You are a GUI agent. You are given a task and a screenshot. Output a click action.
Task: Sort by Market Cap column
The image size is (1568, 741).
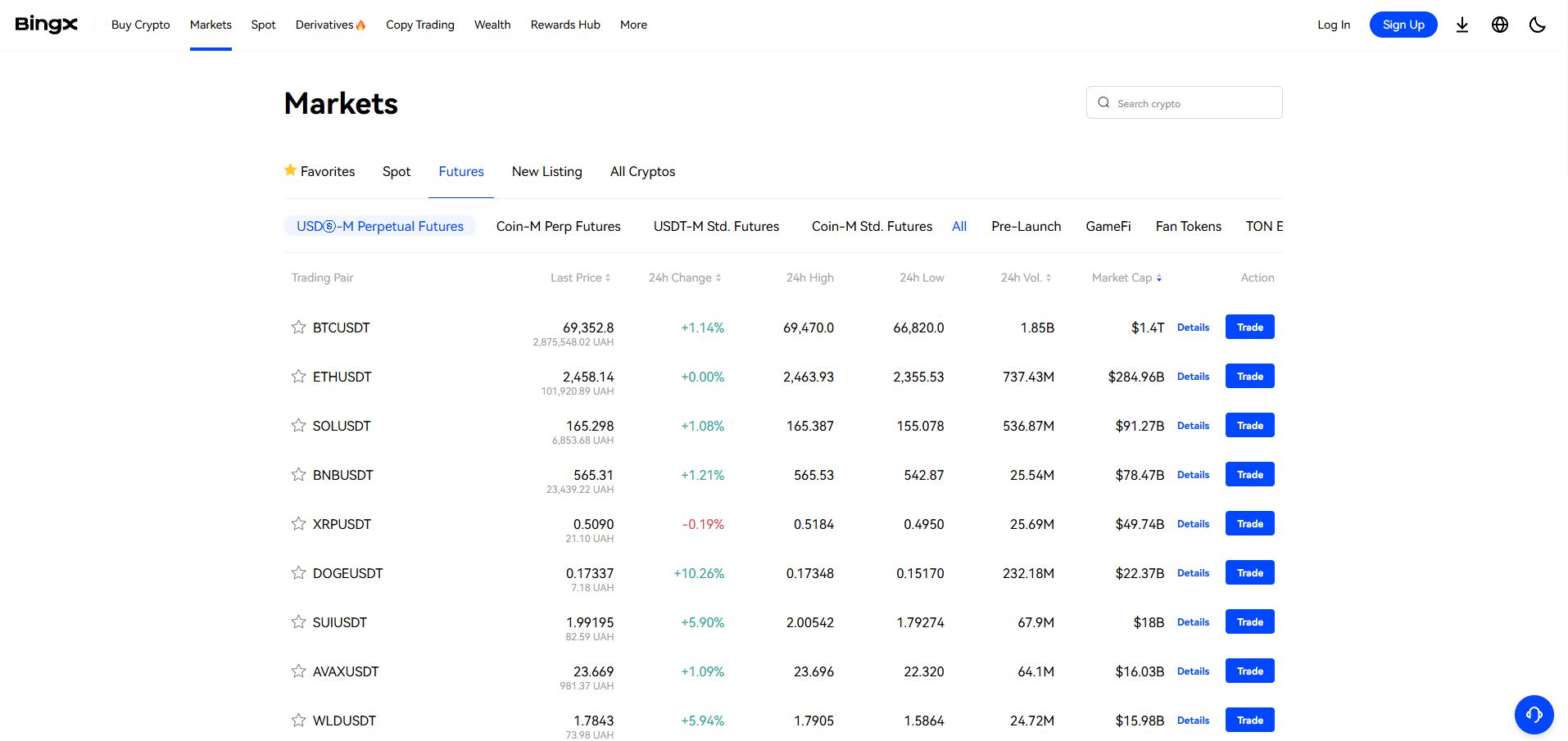[x=1126, y=278]
